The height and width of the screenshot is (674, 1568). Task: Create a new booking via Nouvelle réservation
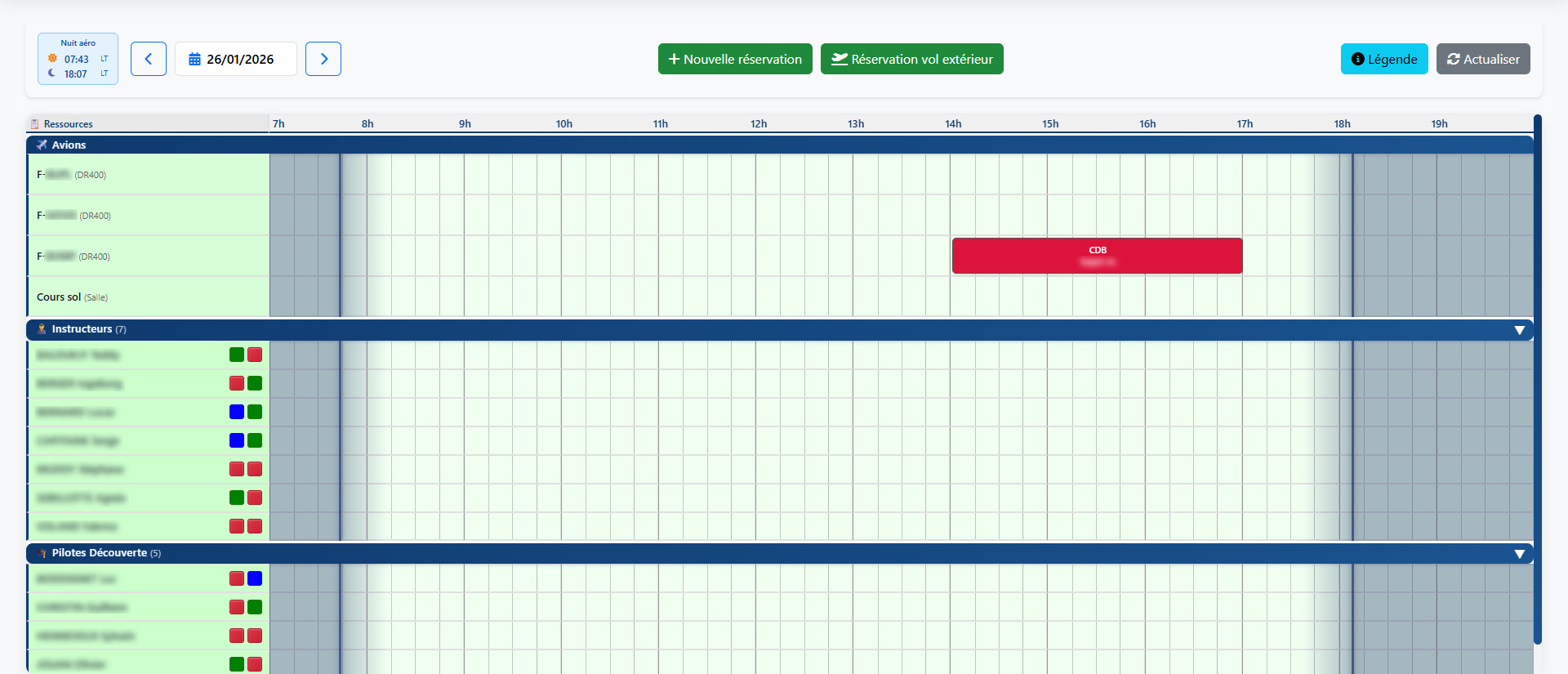click(734, 59)
